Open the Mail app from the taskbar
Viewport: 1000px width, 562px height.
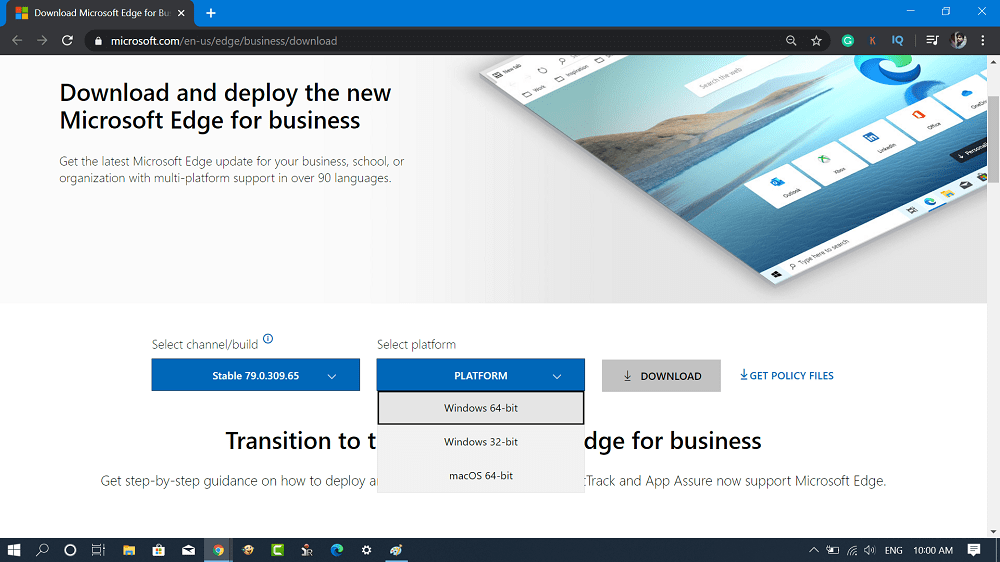click(x=188, y=550)
